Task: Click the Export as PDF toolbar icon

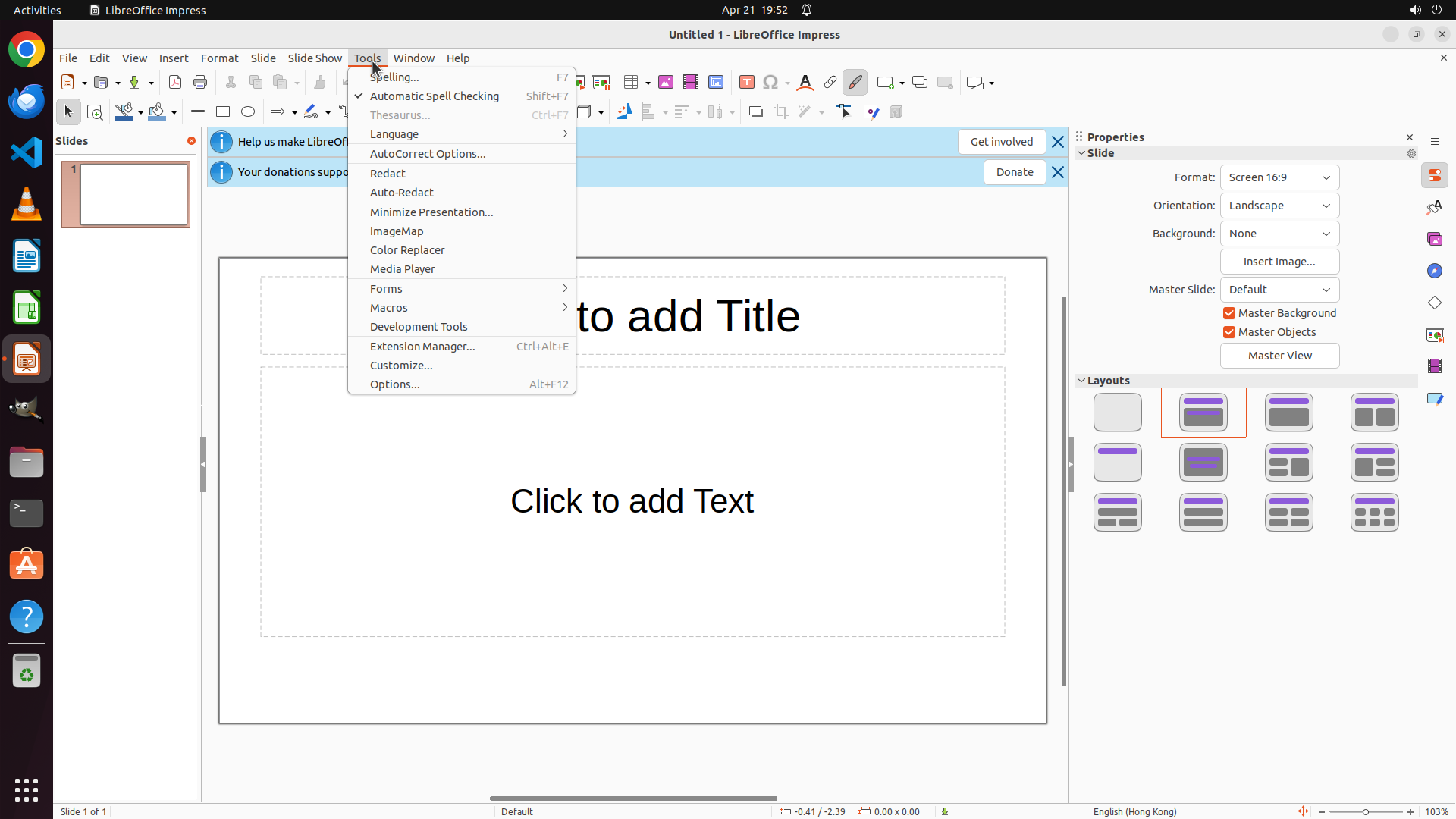Action: (x=175, y=82)
